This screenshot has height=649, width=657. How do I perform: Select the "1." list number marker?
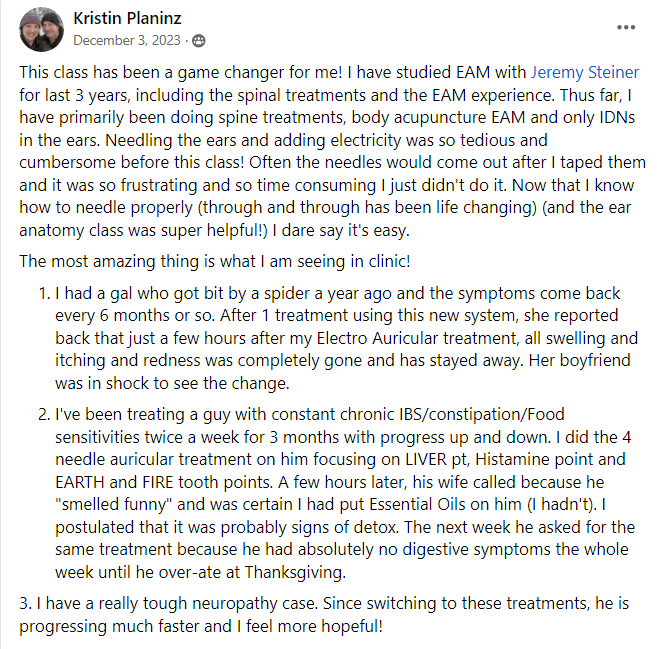45,293
